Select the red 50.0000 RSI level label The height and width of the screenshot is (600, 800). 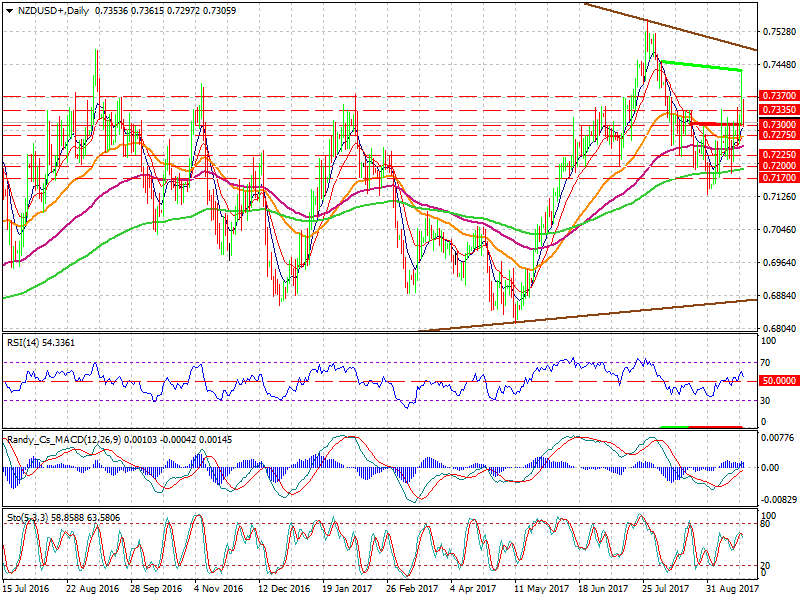[x=777, y=381]
